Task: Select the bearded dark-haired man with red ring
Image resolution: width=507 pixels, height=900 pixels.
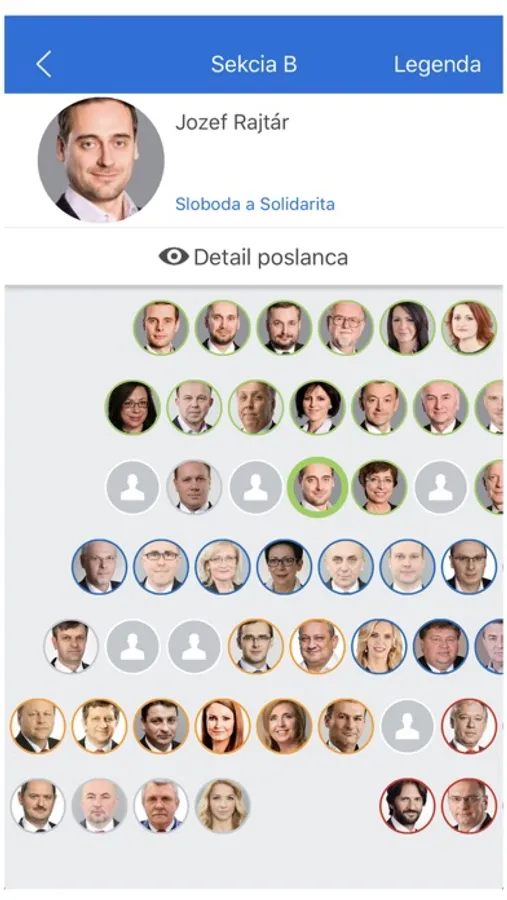Action: click(408, 805)
